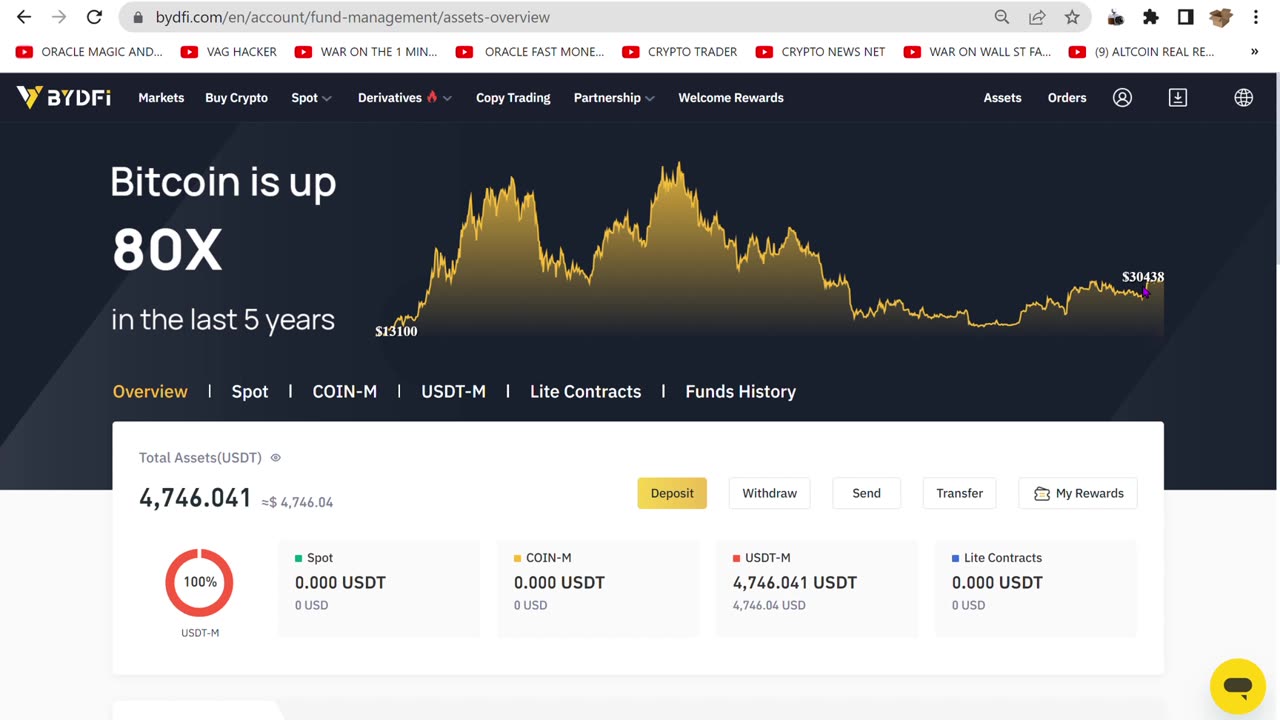Viewport: 1280px width, 720px height.
Task: Switch to the Lite Contracts tab
Action: tap(585, 392)
